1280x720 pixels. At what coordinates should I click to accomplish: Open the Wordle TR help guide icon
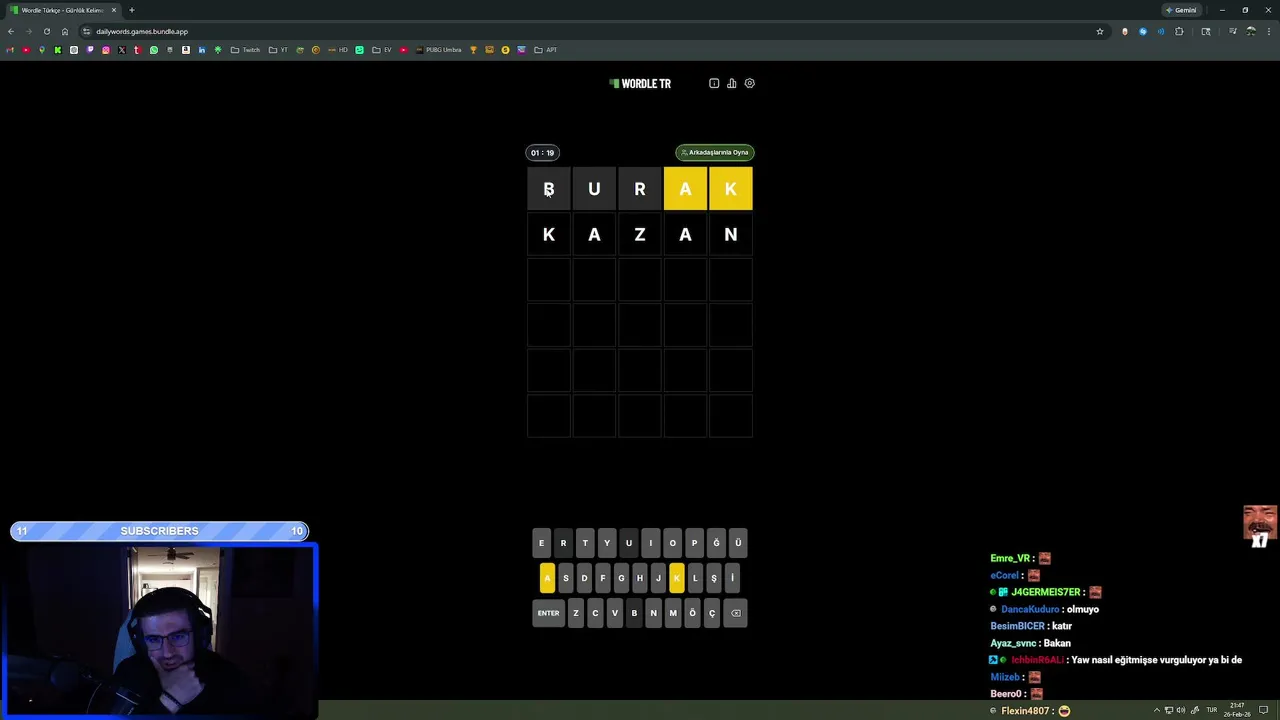point(714,83)
